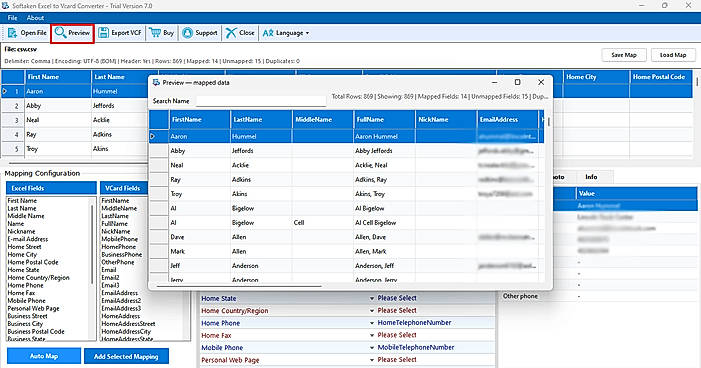
Task: Click the Home City column header in main grid
Action: [x=596, y=77]
